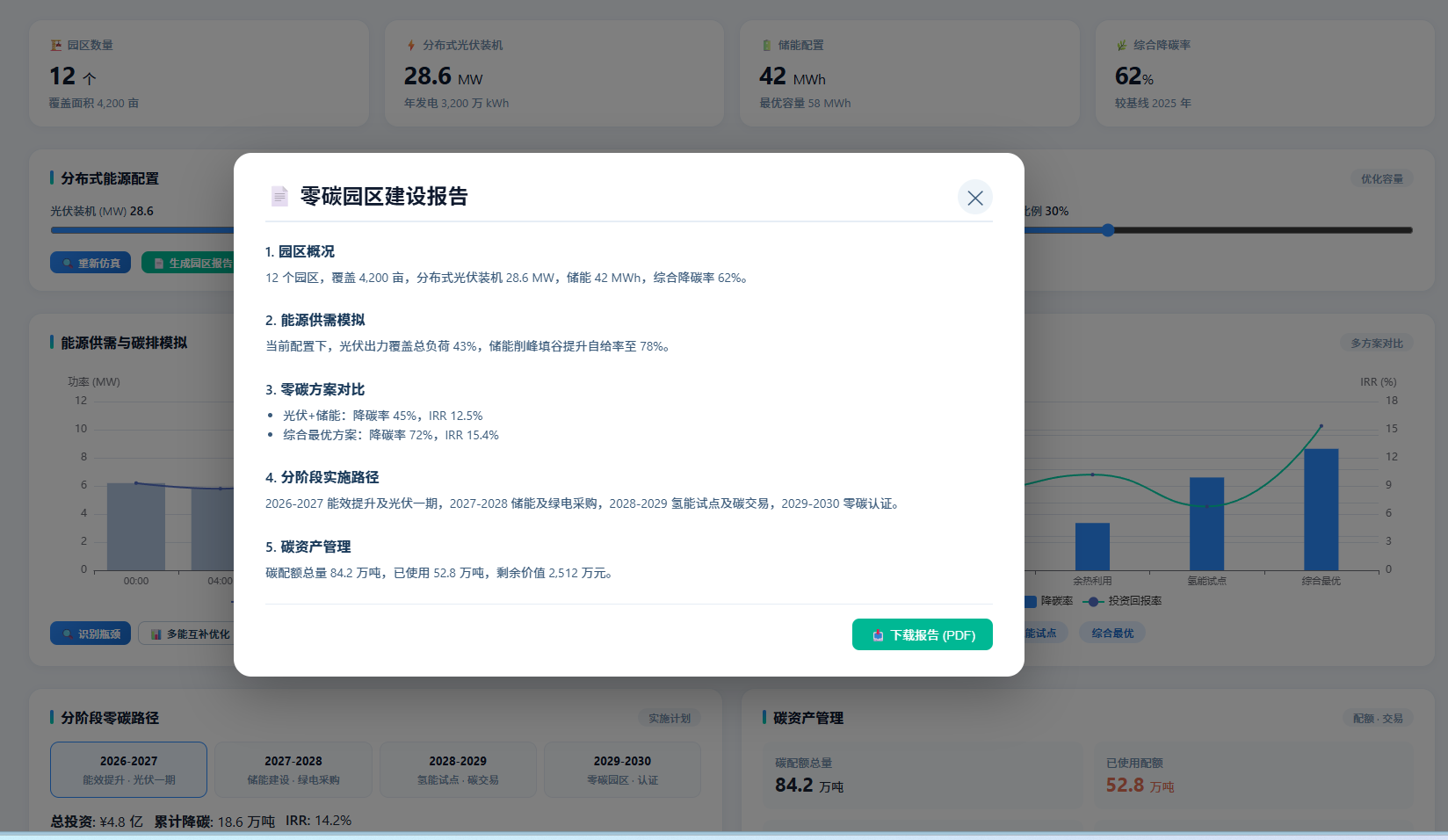Click the 42 MWh storage value
Screen dimensions: 1448x840
[x=793, y=76]
